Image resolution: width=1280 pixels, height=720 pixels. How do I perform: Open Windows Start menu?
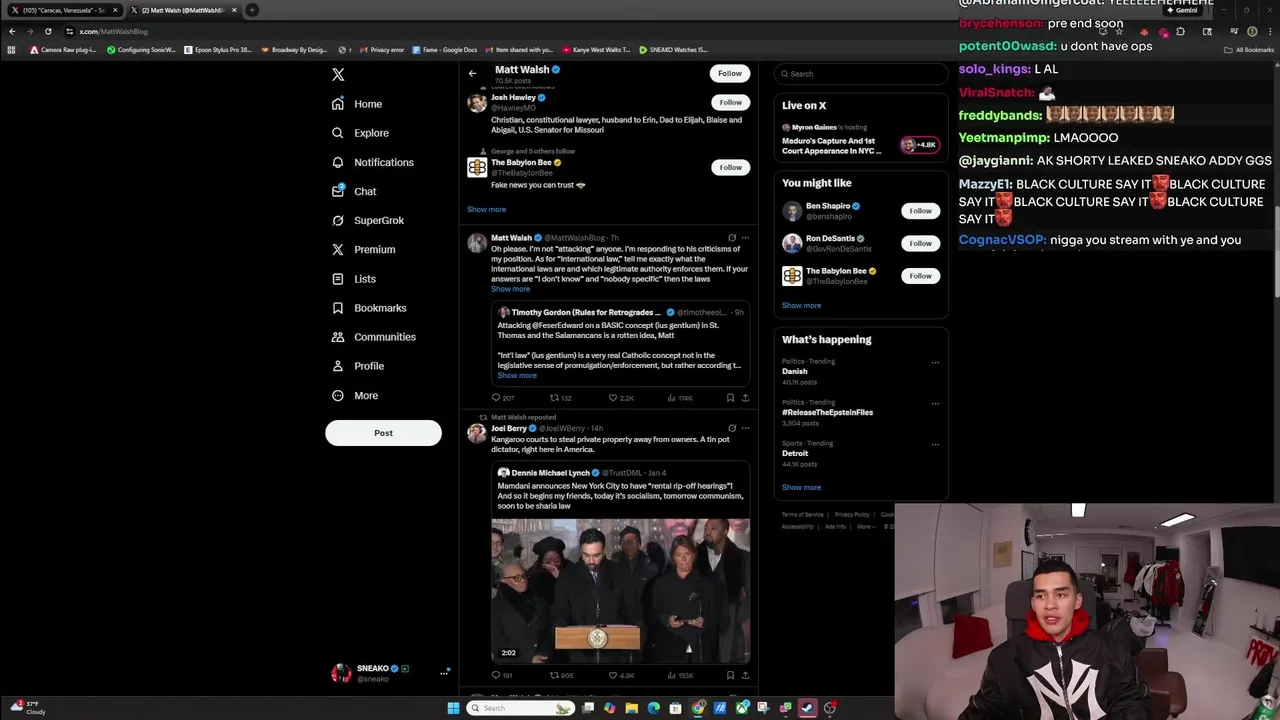click(x=453, y=708)
